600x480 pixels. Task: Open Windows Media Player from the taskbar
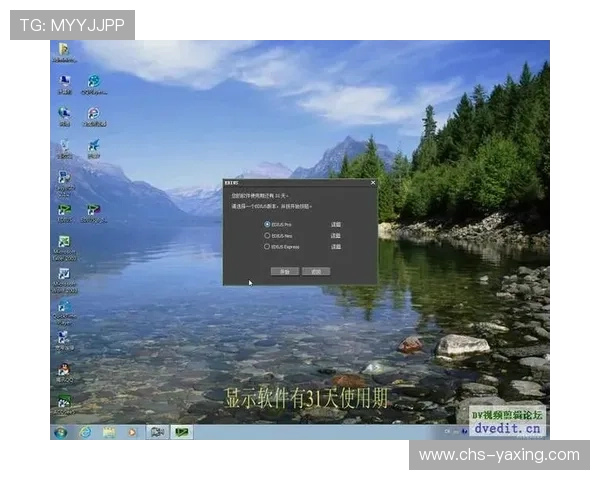click(x=131, y=432)
